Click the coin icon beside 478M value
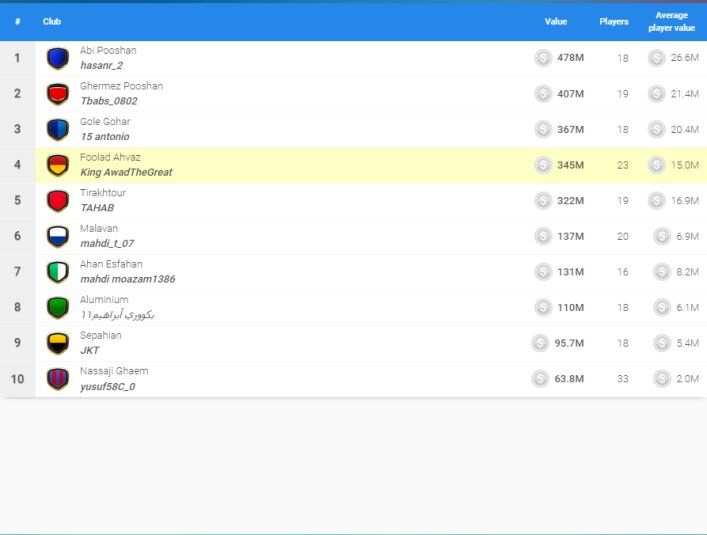 click(x=543, y=58)
